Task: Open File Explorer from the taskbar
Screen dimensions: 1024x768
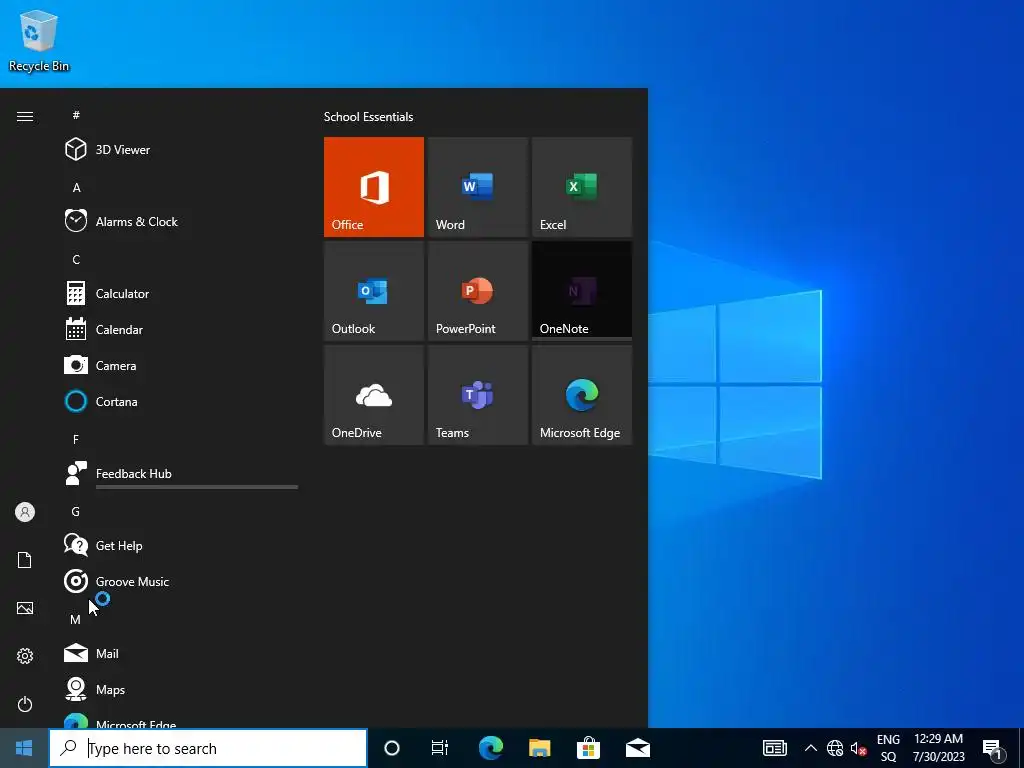Action: 539,748
